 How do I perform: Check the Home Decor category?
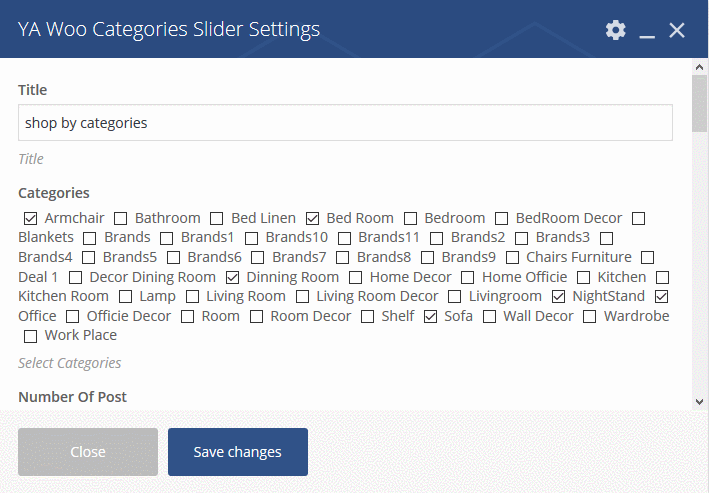pyautogui.click(x=356, y=277)
